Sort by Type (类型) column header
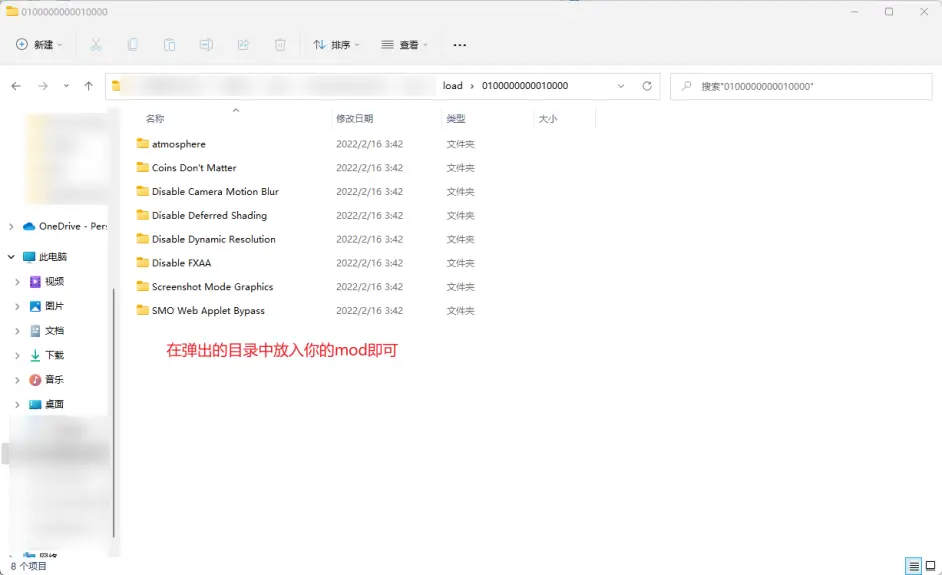This screenshot has height=575, width=942. [x=456, y=118]
